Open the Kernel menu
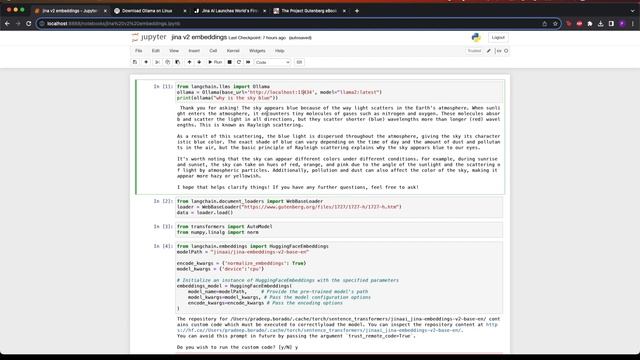Viewport: 640px width, 360px height. [x=233, y=51]
